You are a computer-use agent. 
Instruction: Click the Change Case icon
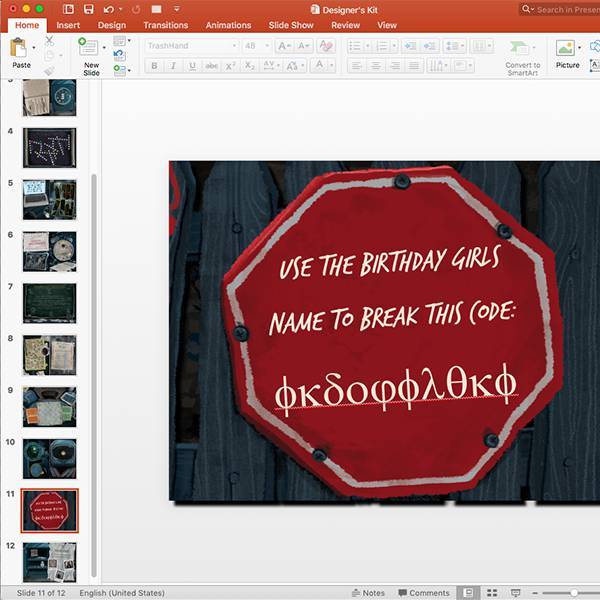[294, 66]
